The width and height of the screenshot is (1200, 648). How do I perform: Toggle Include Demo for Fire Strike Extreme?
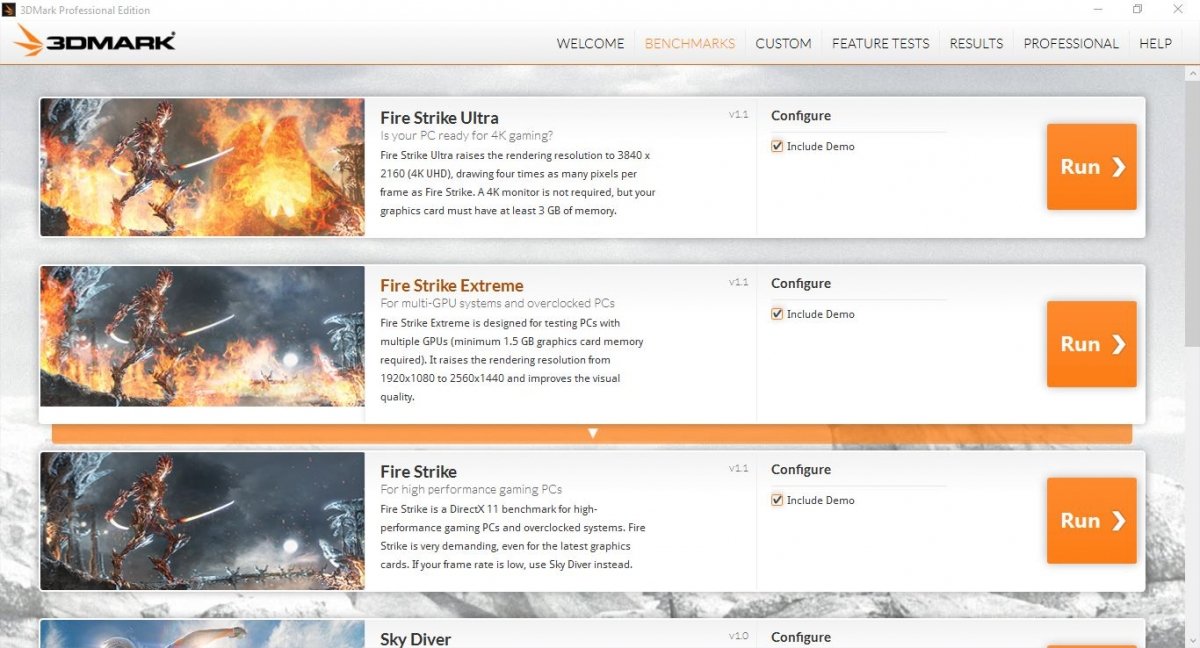(x=777, y=314)
